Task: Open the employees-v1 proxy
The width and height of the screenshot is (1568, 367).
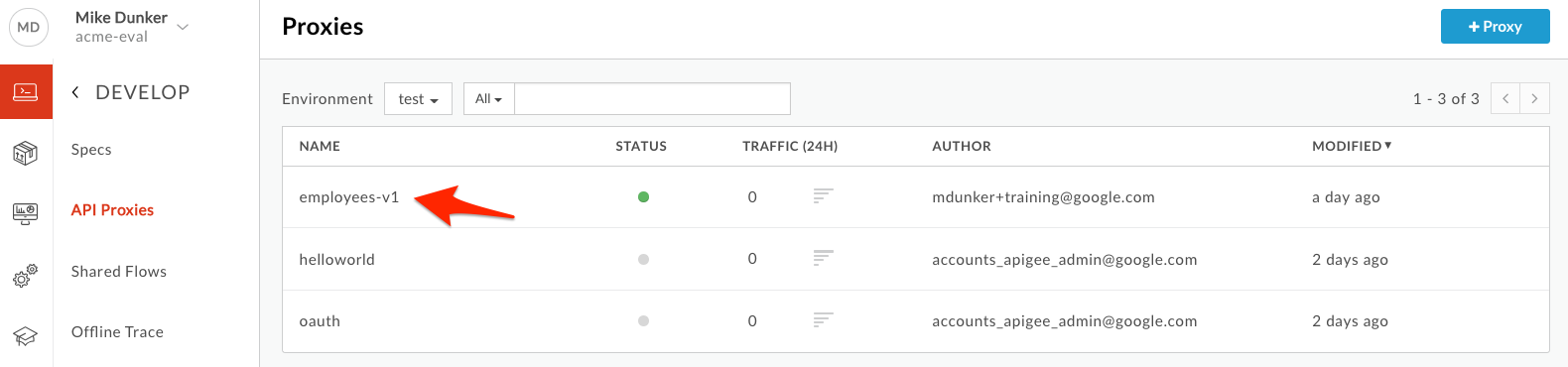Action: coord(349,197)
